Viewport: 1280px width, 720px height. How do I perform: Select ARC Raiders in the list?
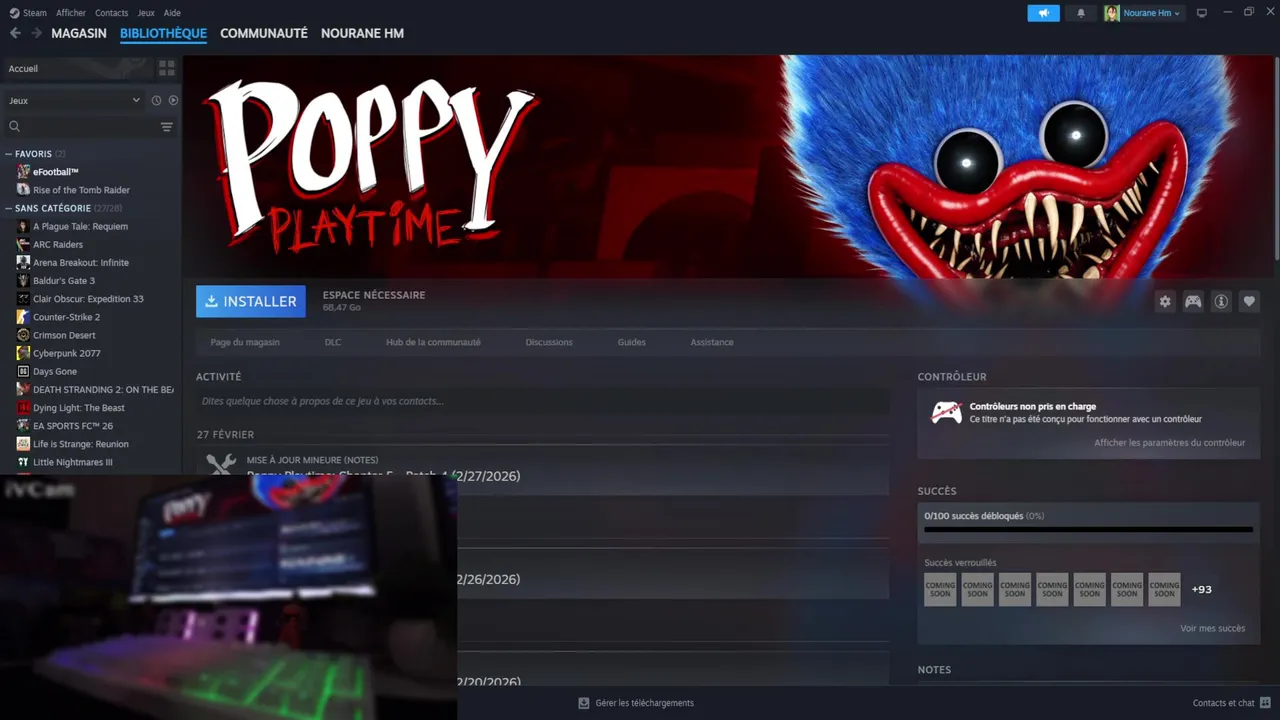(x=58, y=244)
